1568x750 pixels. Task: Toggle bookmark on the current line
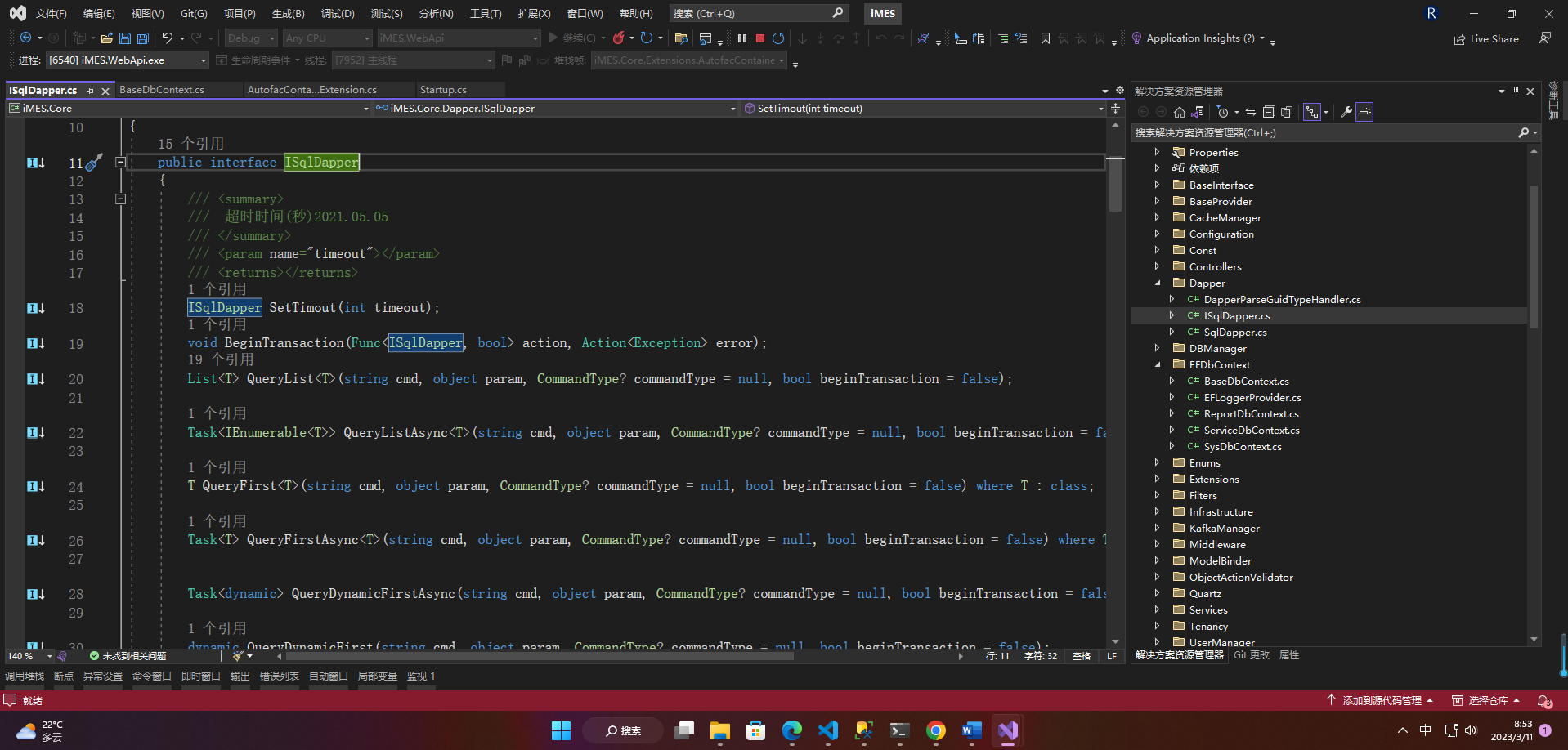point(1046,38)
